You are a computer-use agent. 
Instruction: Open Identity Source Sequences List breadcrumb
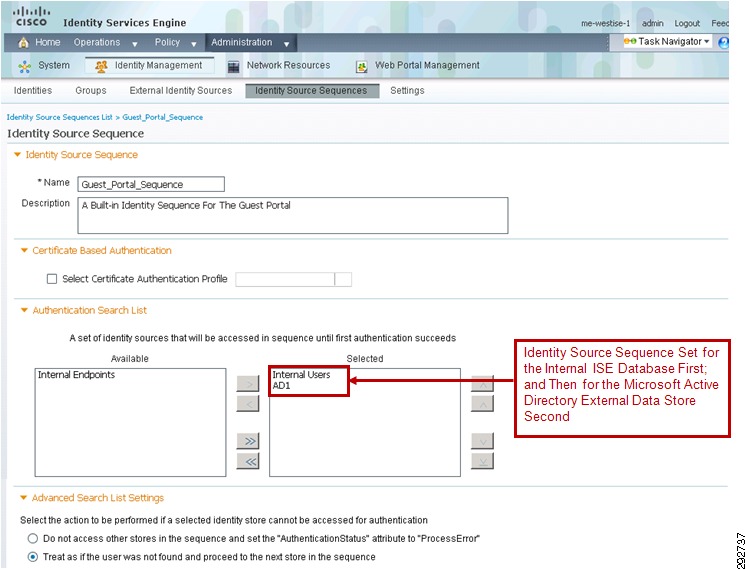(59, 117)
